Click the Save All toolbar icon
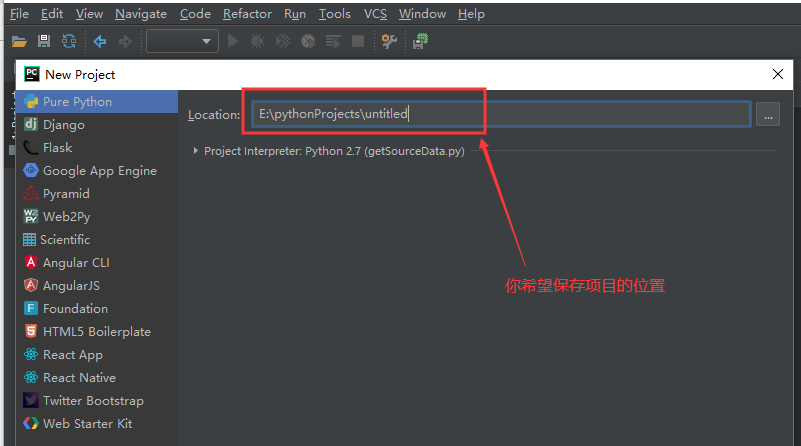 (x=44, y=41)
